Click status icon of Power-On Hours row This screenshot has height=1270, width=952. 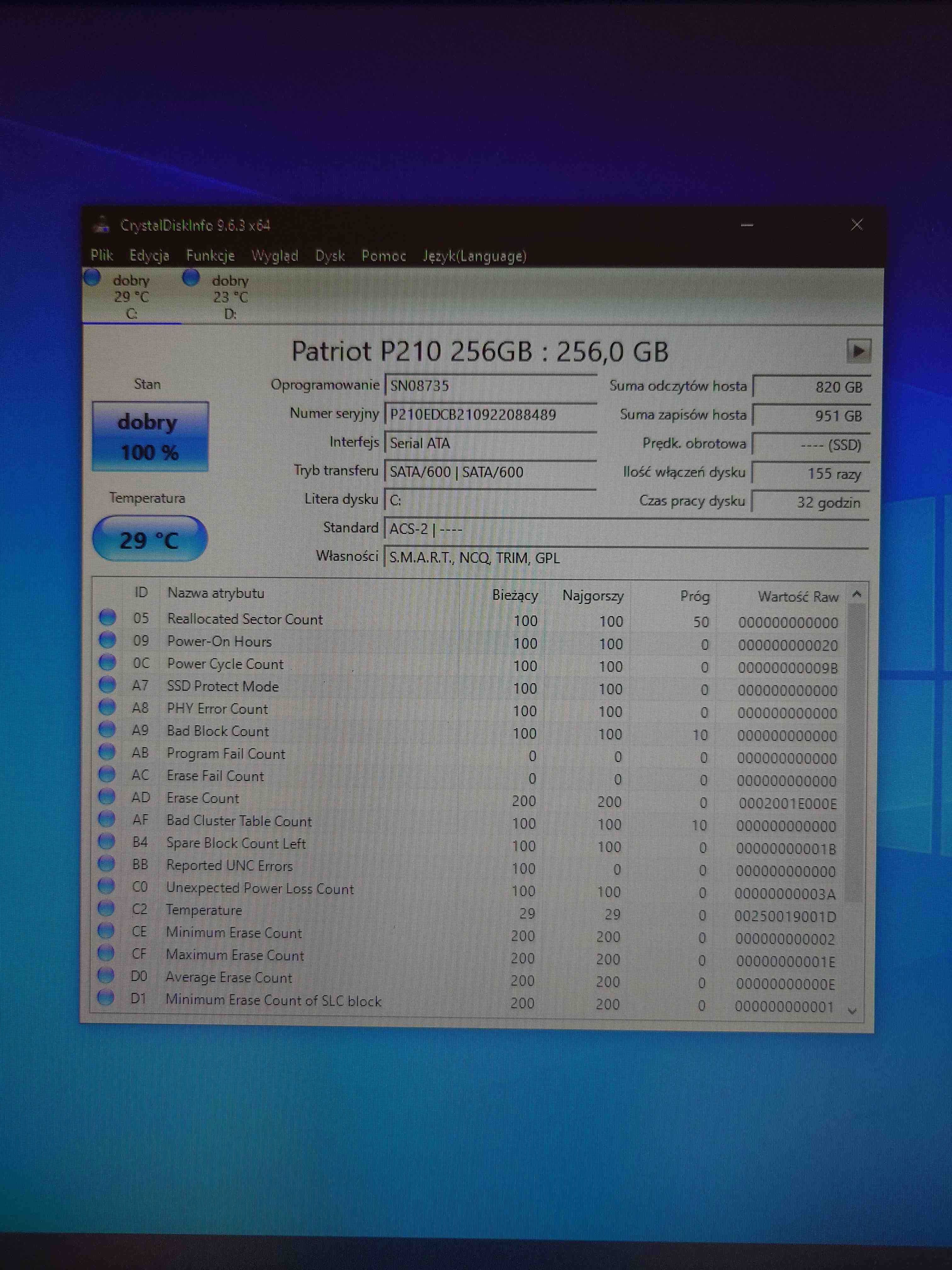click(x=107, y=640)
